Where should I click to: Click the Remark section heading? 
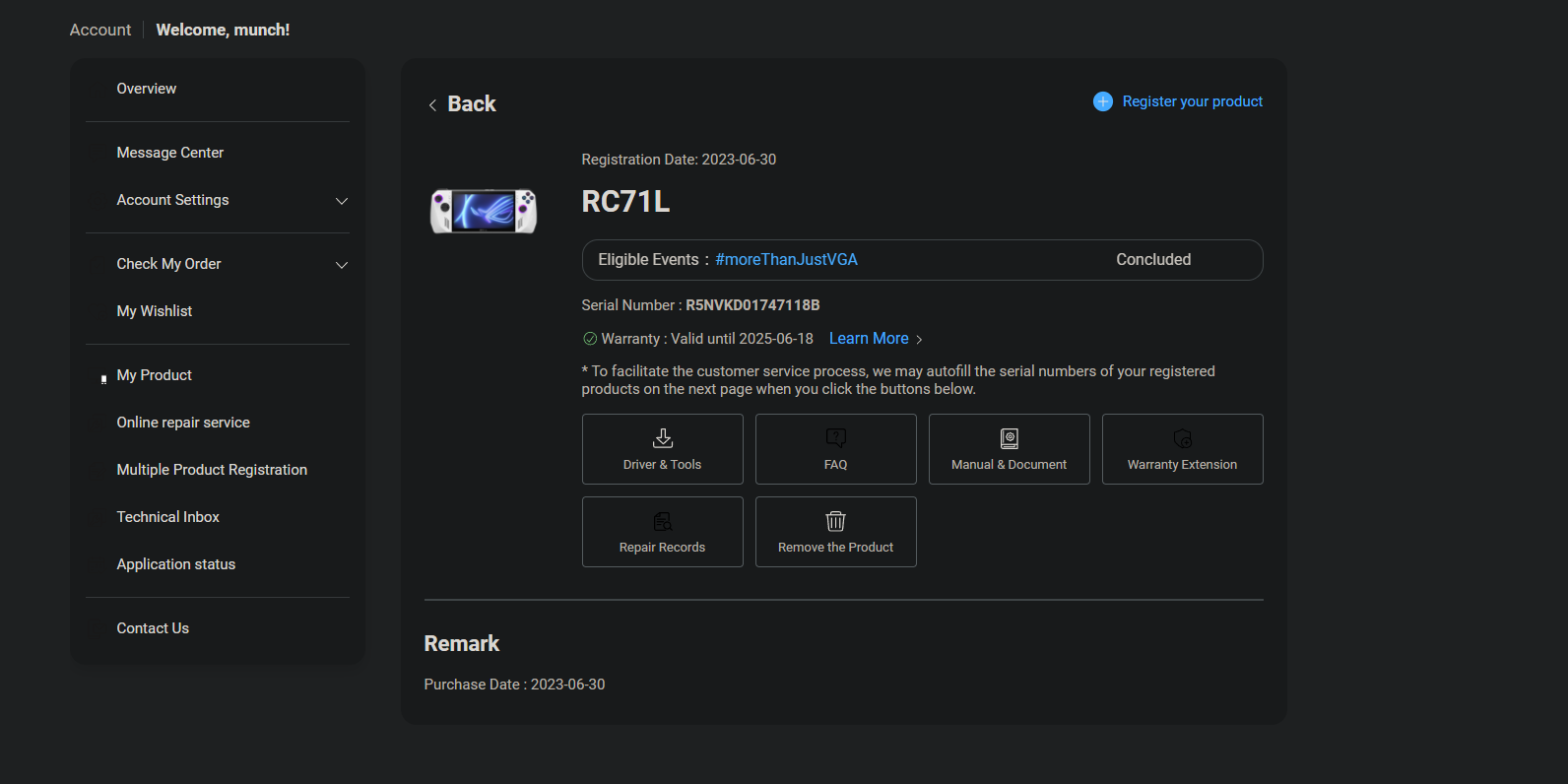pyautogui.click(x=462, y=644)
